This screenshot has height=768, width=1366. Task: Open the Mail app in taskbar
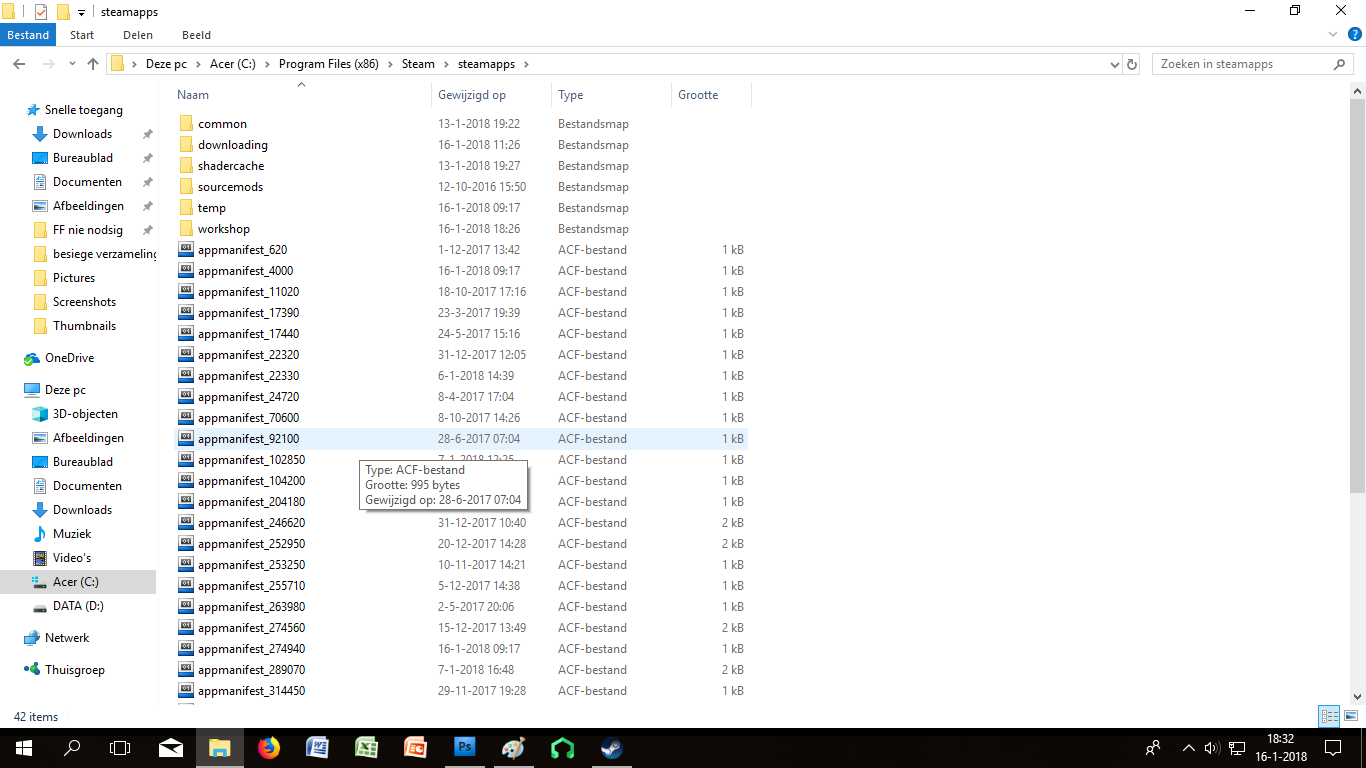point(170,747)
